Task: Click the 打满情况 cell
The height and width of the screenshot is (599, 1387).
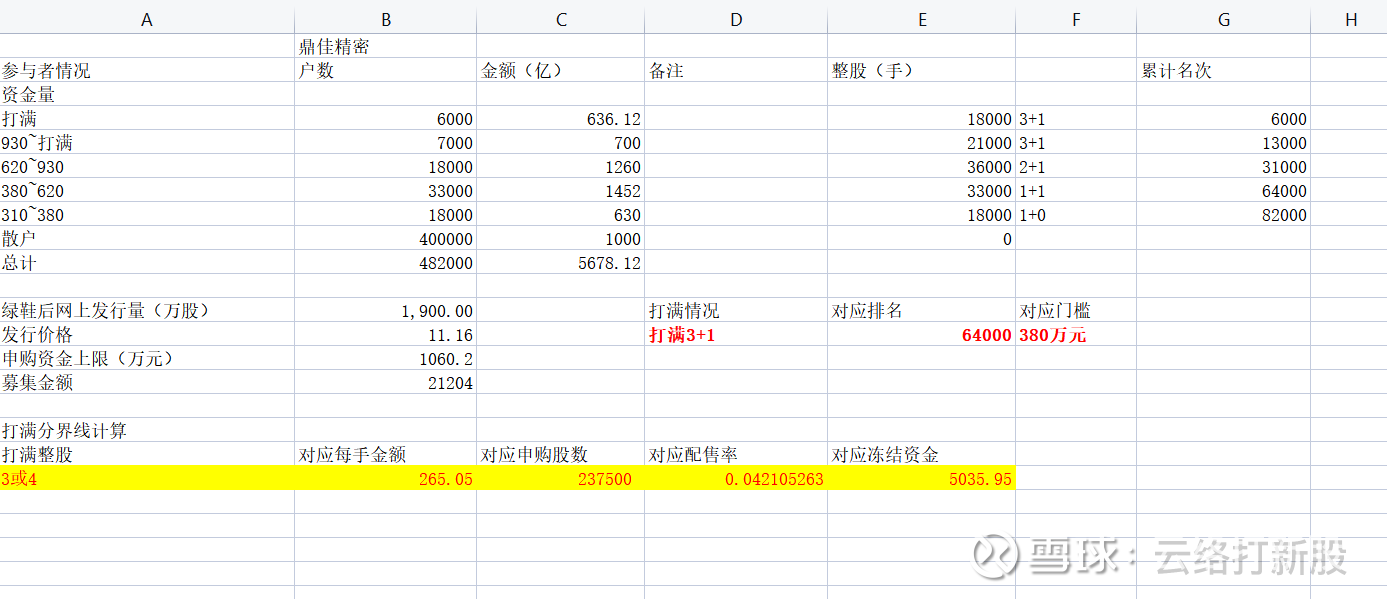Action: coord(736,310)
